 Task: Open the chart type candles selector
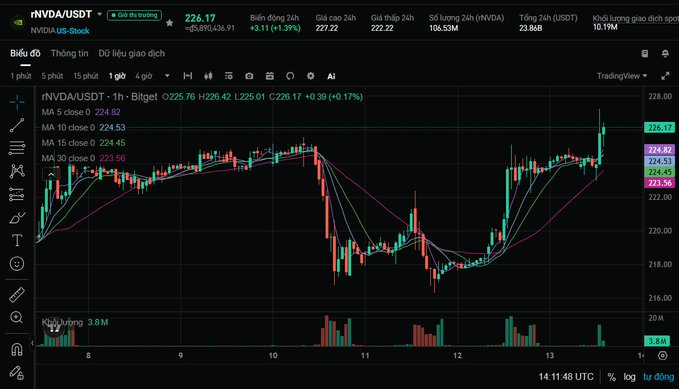pyautogui.click(x=208, y=76)
